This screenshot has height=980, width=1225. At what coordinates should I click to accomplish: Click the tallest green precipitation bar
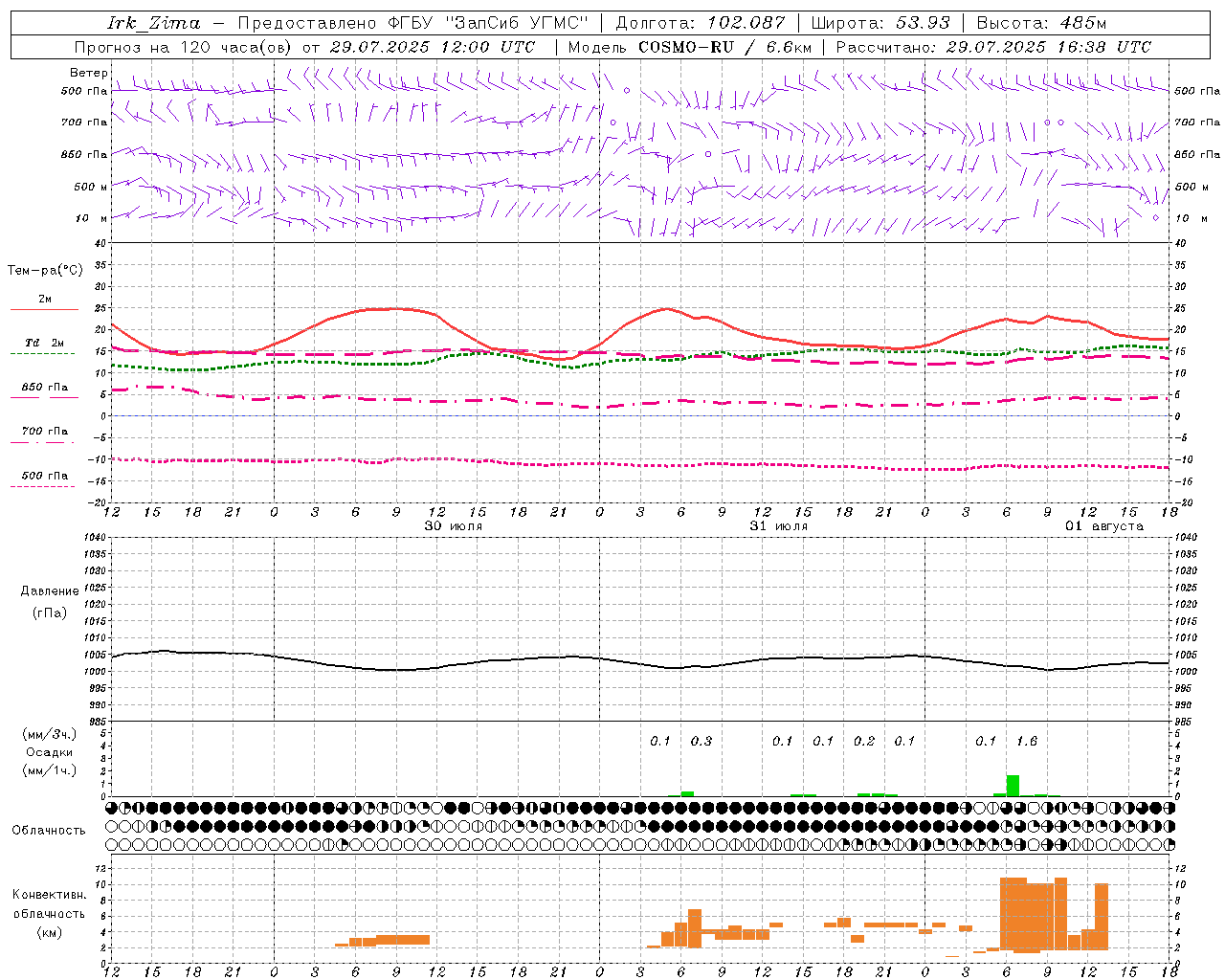(1013, 786)
